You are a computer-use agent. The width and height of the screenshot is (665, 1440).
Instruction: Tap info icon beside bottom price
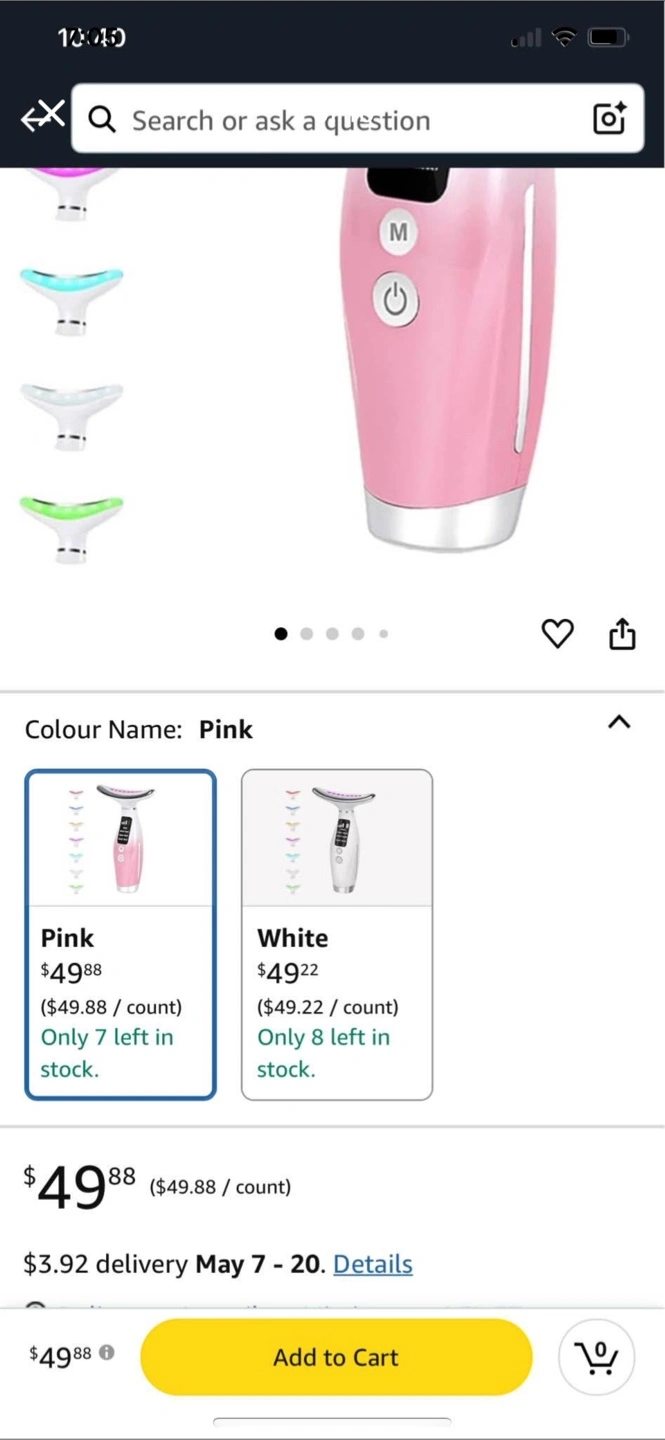coord(107,1352)
